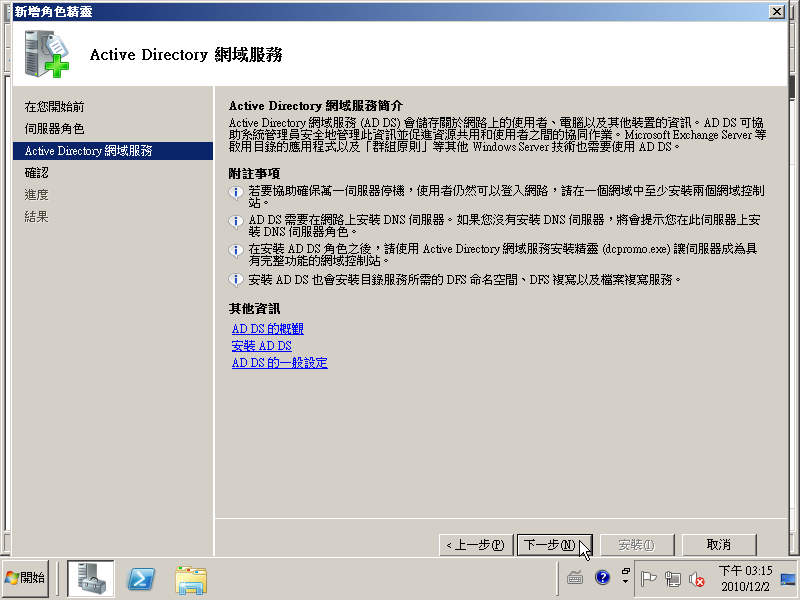The image size is (800, 600).
Task: Open Server Manager from taskbar
Action: click(91, 579)
